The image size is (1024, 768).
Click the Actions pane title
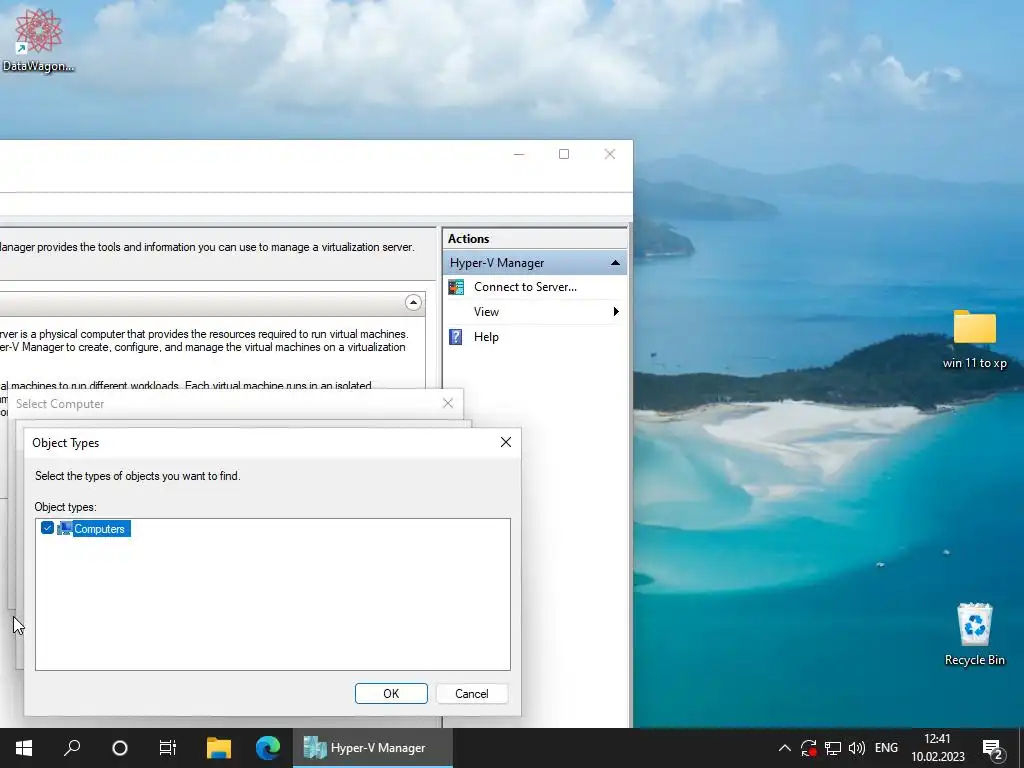pos(468,239)
